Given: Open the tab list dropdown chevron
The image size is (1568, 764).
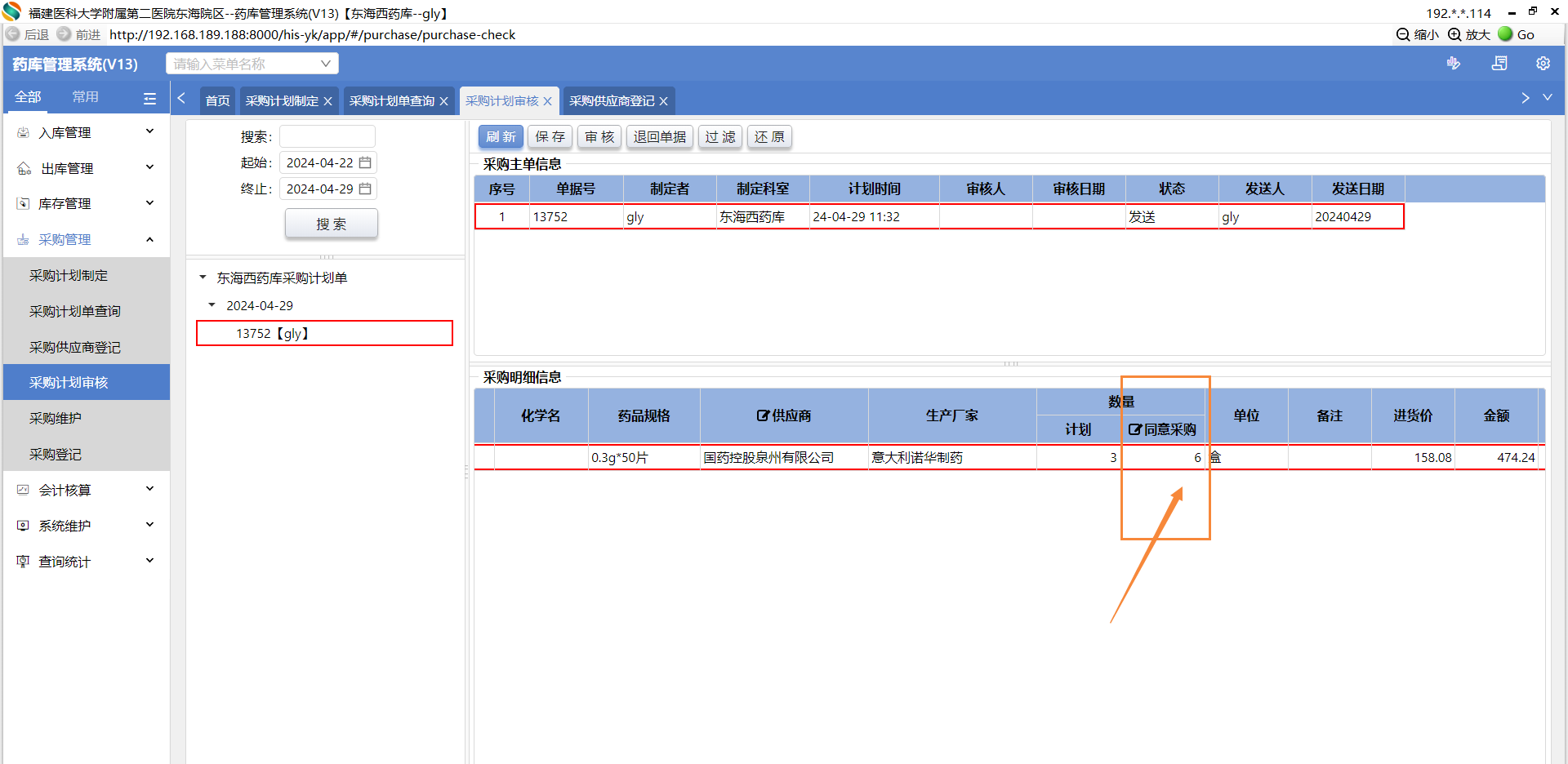Looking at the screenshot, I should tap(1548, 98).
